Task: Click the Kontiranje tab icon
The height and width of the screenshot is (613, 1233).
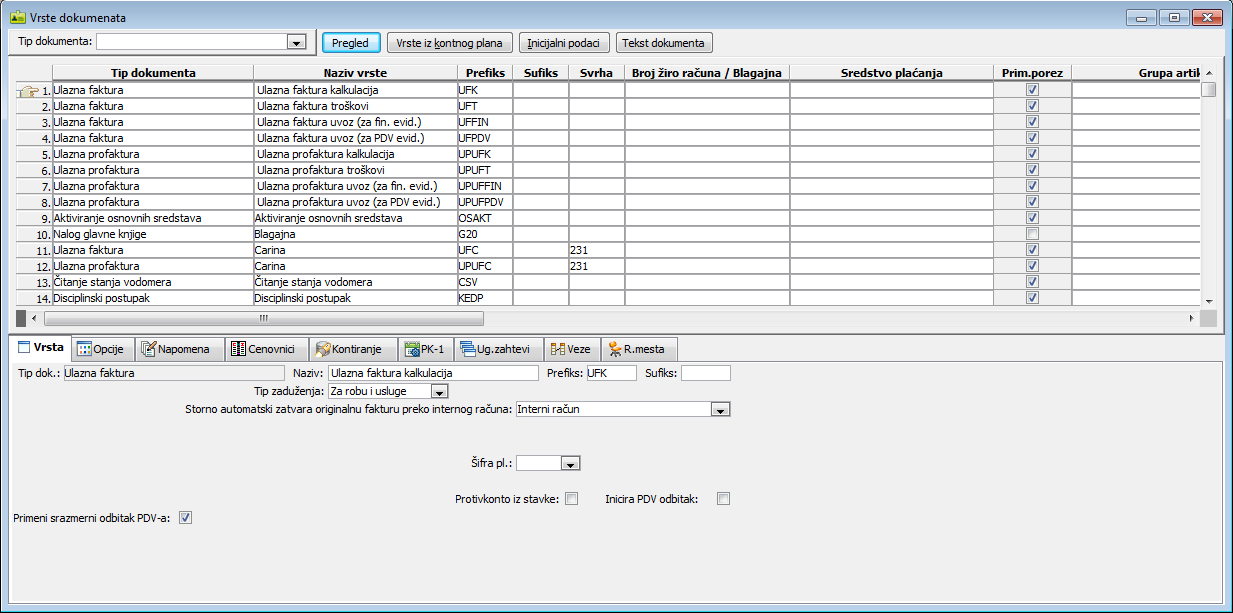Action: tap(323, 349)
